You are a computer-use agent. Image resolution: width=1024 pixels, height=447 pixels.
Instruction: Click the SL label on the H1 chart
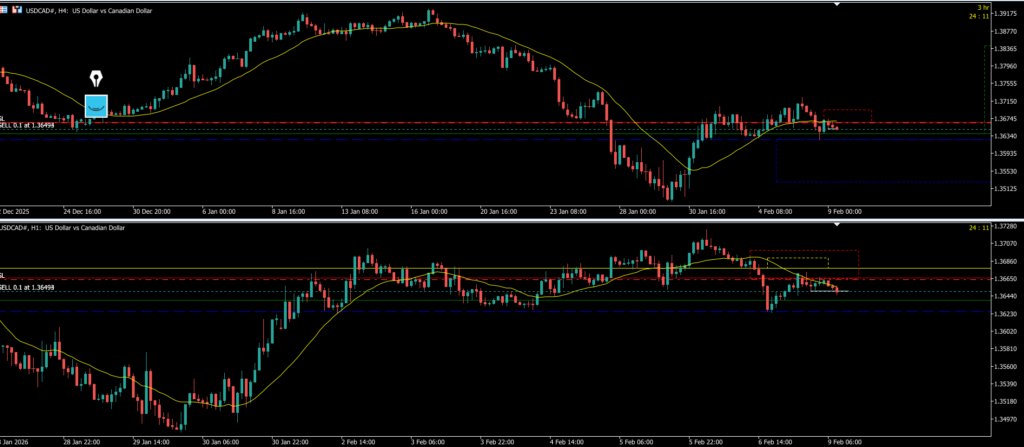[x=3, y=274]
